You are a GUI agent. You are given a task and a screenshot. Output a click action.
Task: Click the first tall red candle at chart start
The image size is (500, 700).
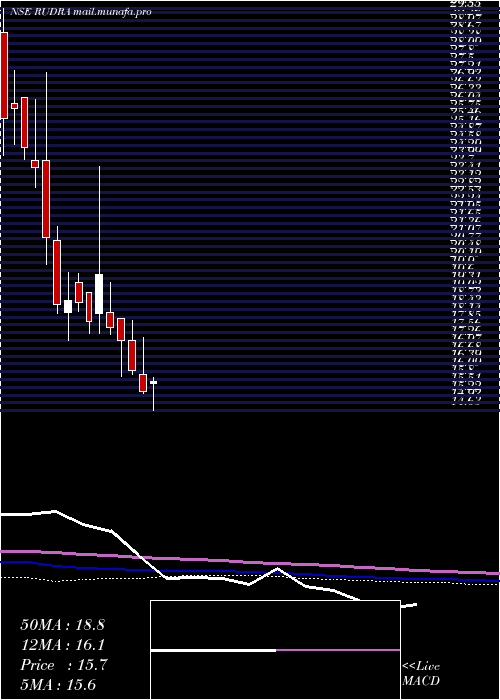4,75
